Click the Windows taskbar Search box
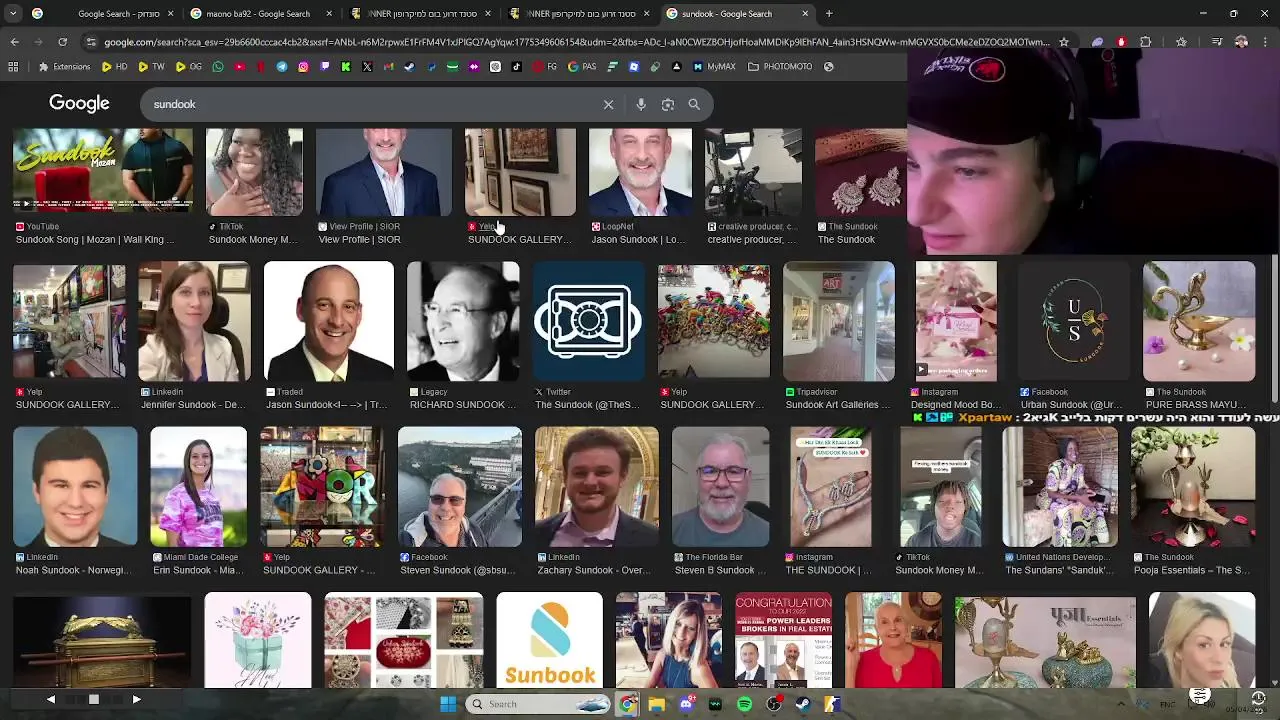 click(x=537, y=704)
